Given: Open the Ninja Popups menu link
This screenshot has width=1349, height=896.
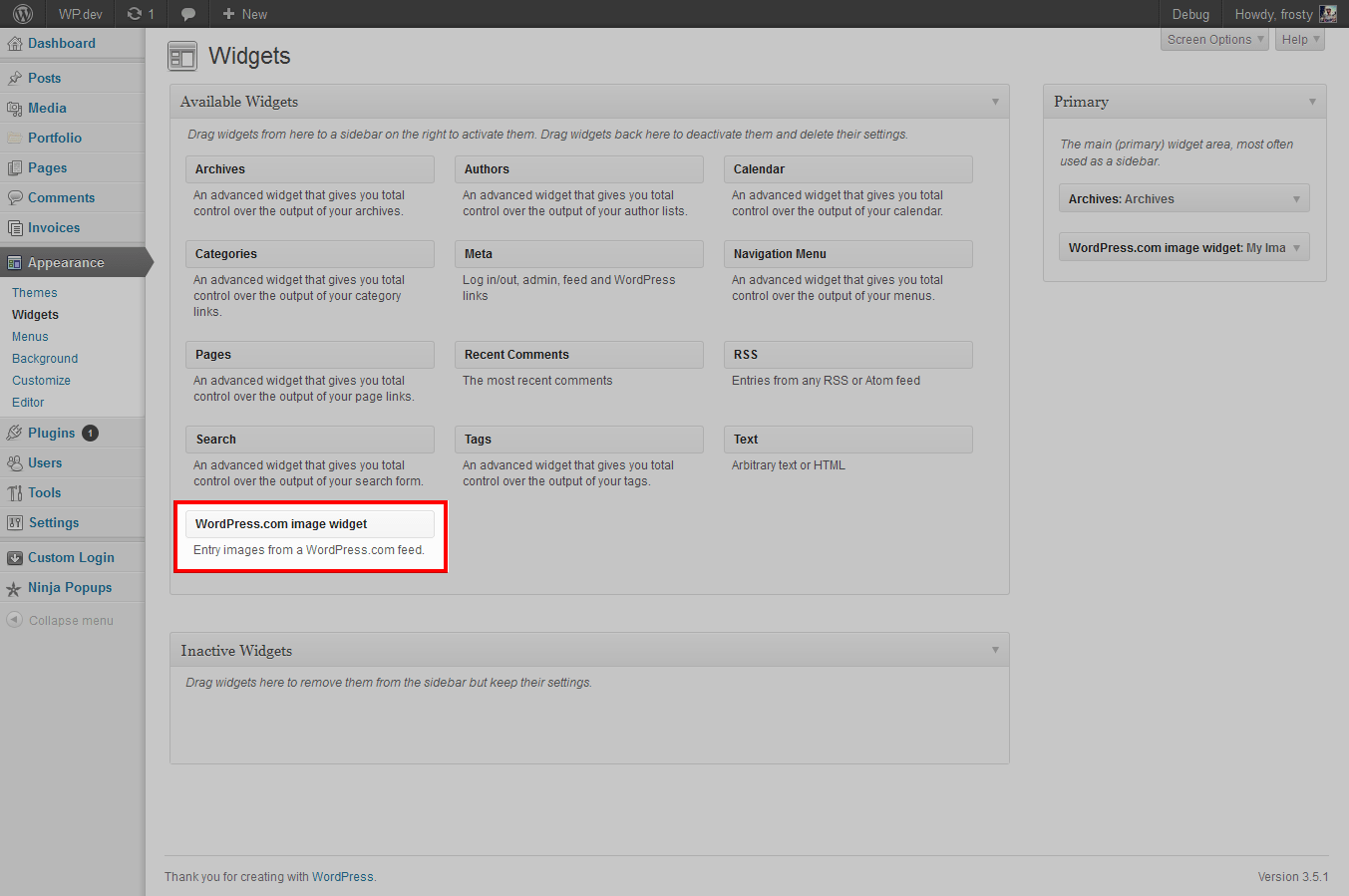Looking at the screenshot, I should 70,588.
